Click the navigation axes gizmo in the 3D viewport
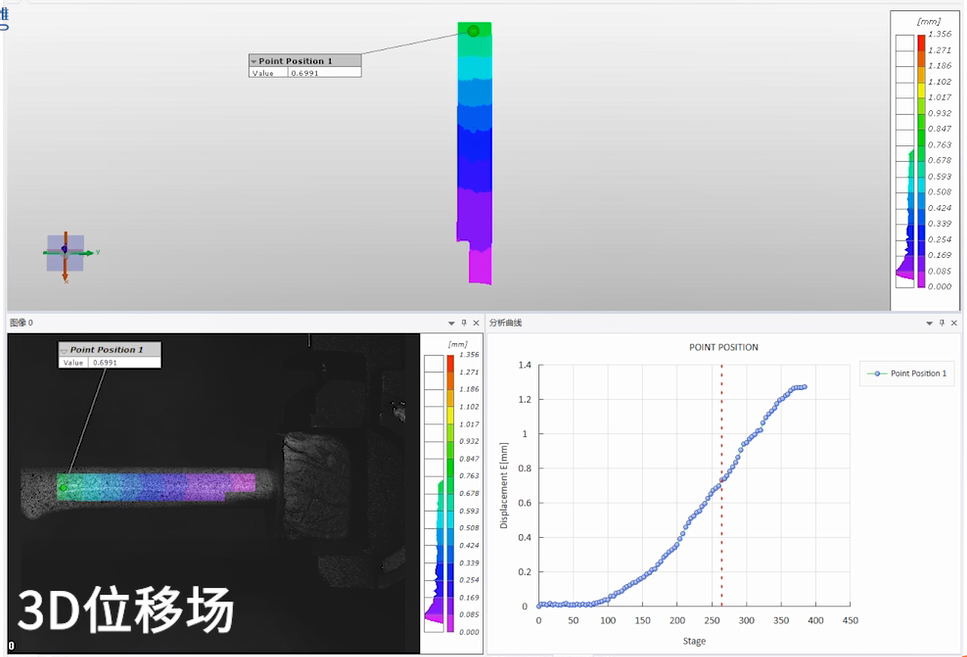The width and height of the screenshot is (967, 657). [65, 252]
